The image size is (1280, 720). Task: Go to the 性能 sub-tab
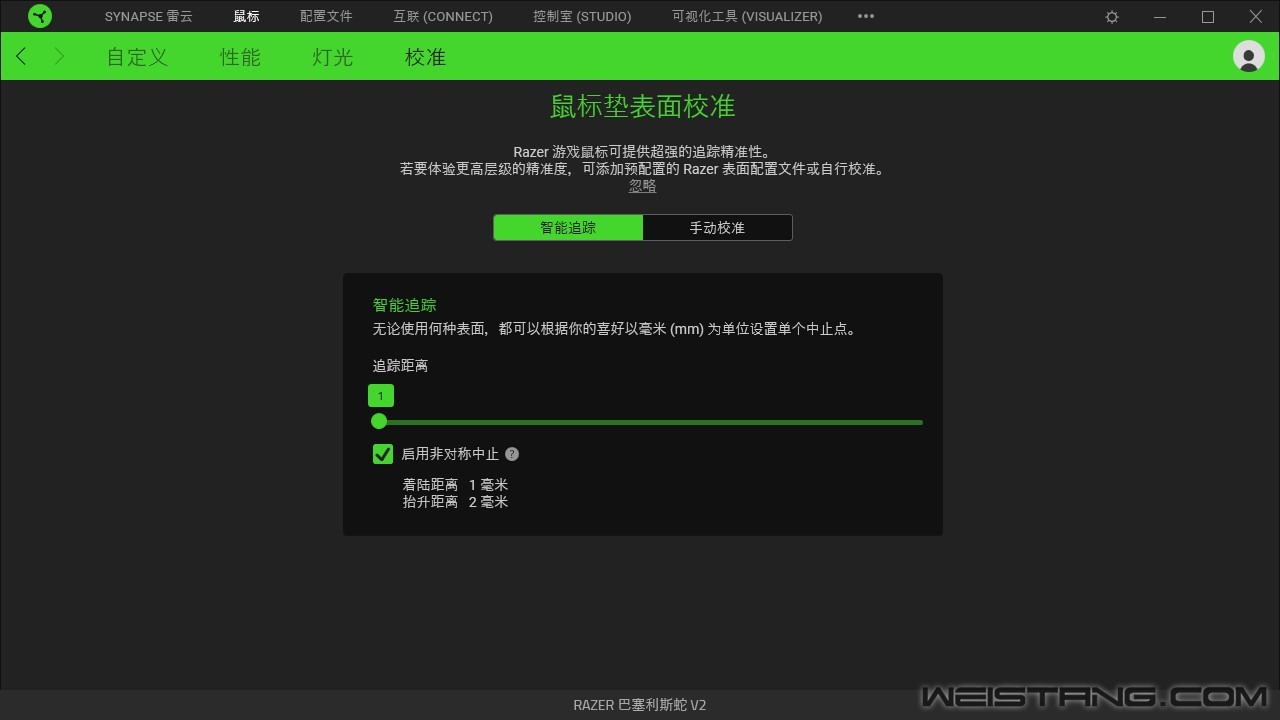point(240,57)
